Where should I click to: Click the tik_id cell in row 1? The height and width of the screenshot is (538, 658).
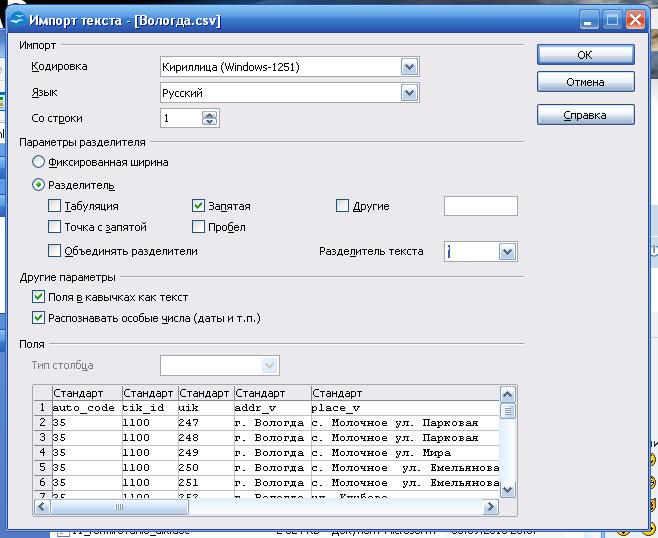pyautogui.click(x=150, y=408)
